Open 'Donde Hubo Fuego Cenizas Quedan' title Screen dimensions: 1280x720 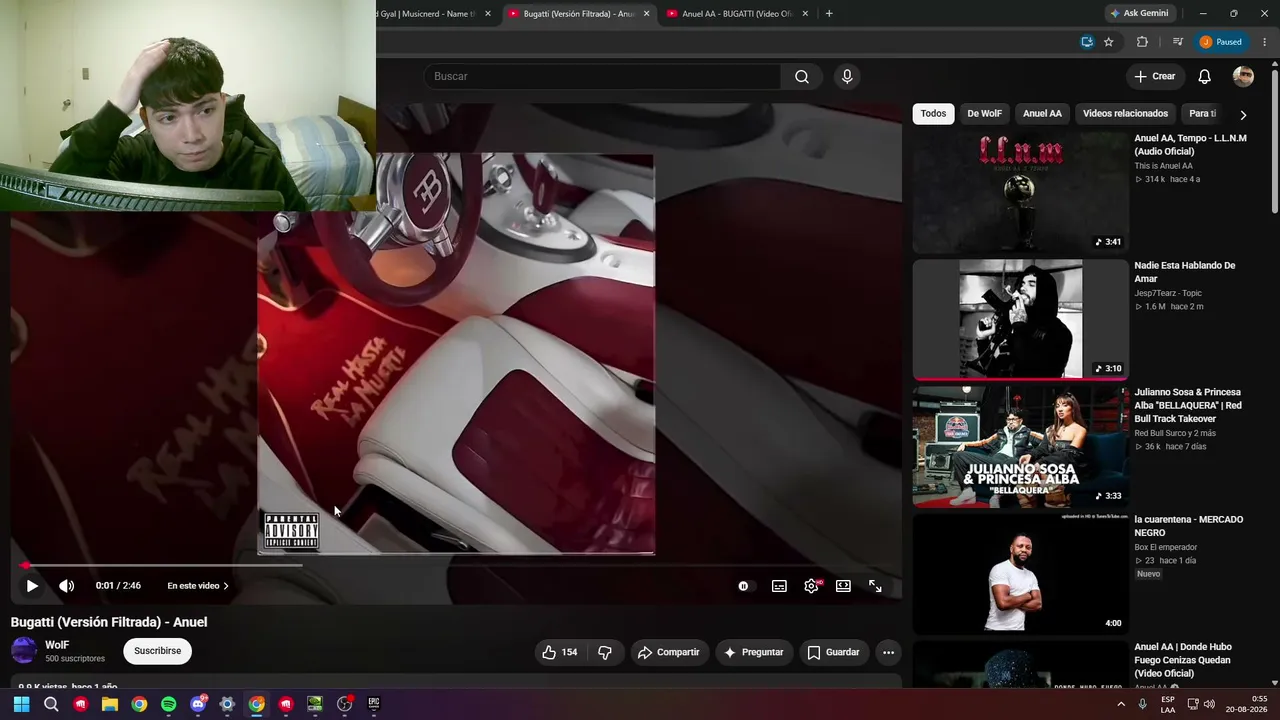click(x=1183, y=660)
